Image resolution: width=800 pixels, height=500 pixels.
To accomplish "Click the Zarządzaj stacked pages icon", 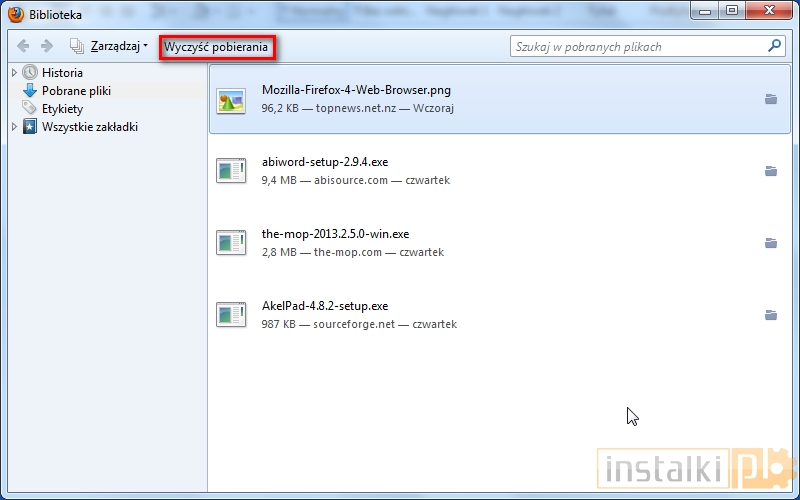I will 77,46.
